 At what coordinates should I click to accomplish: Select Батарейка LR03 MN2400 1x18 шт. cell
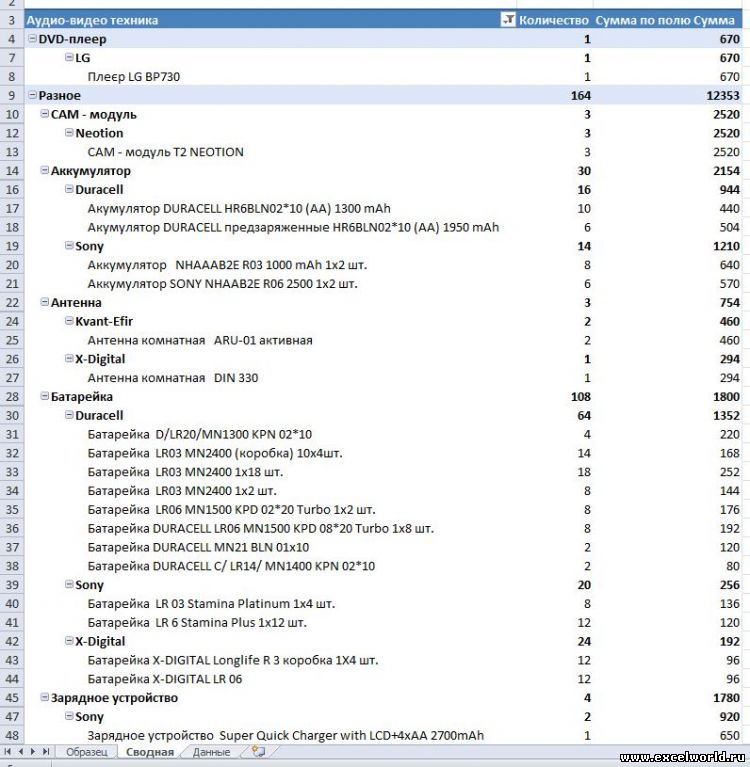pos(185,472)
